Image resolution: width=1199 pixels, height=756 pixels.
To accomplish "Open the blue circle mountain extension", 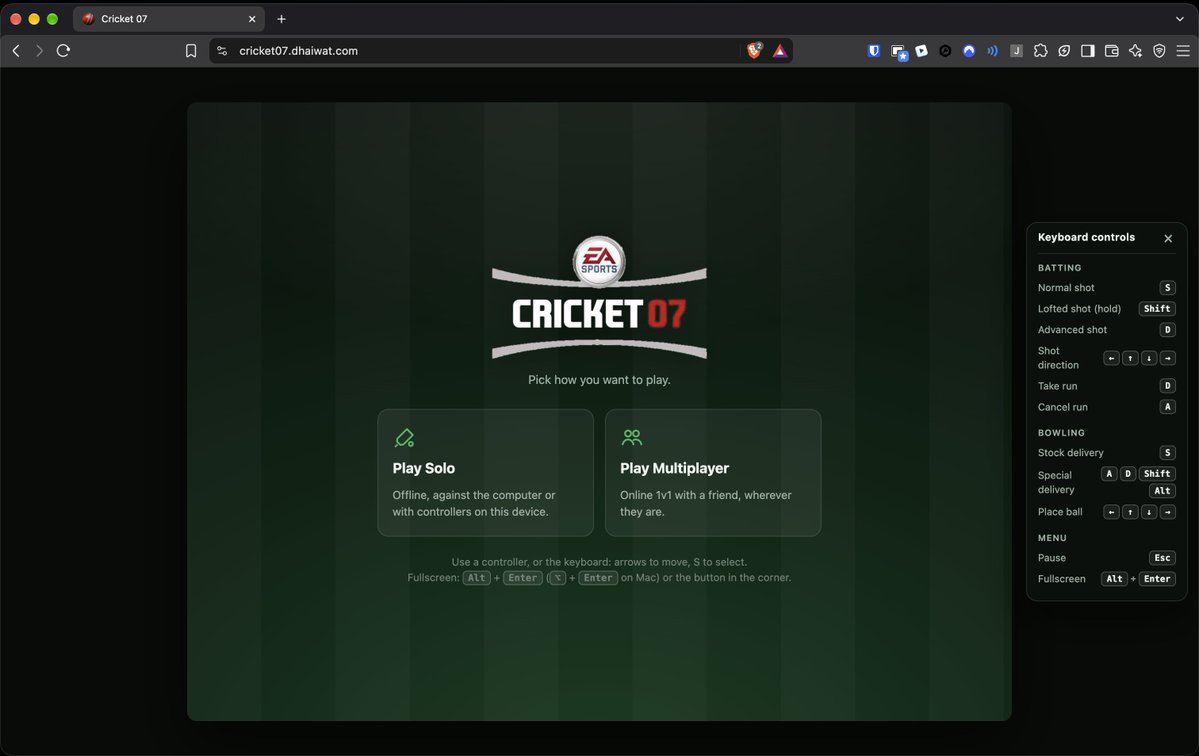I will (x=969, y=50).
